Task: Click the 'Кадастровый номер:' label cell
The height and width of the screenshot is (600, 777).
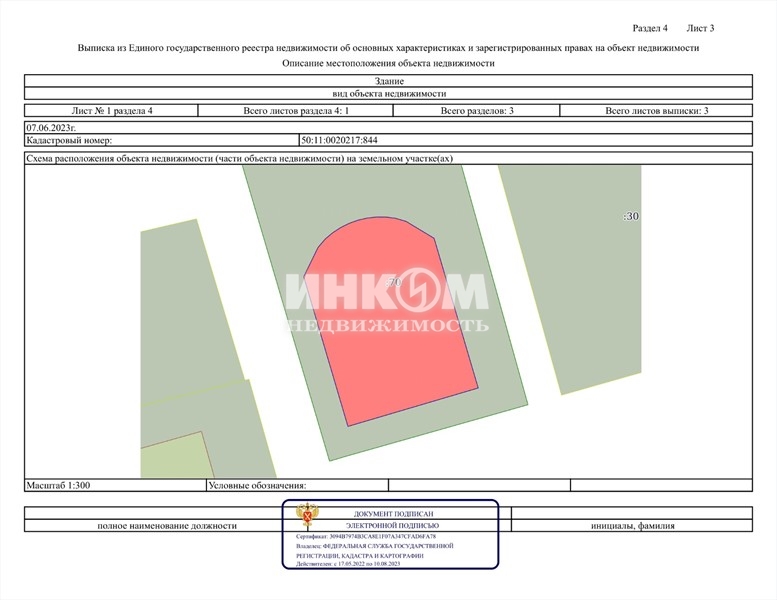Action: click(162, 140)
